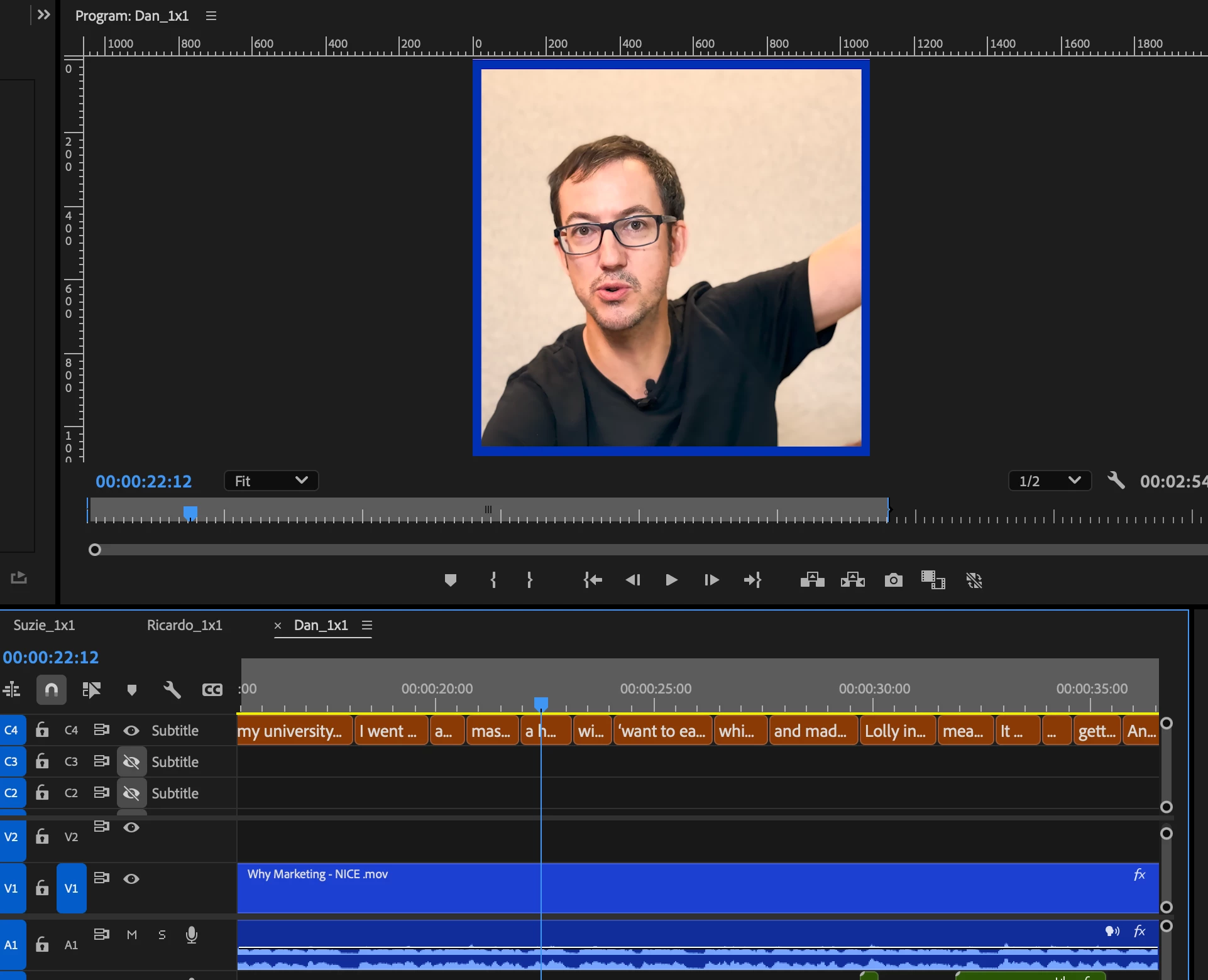Click the Export Frame camera icon

tap(893, 580)
